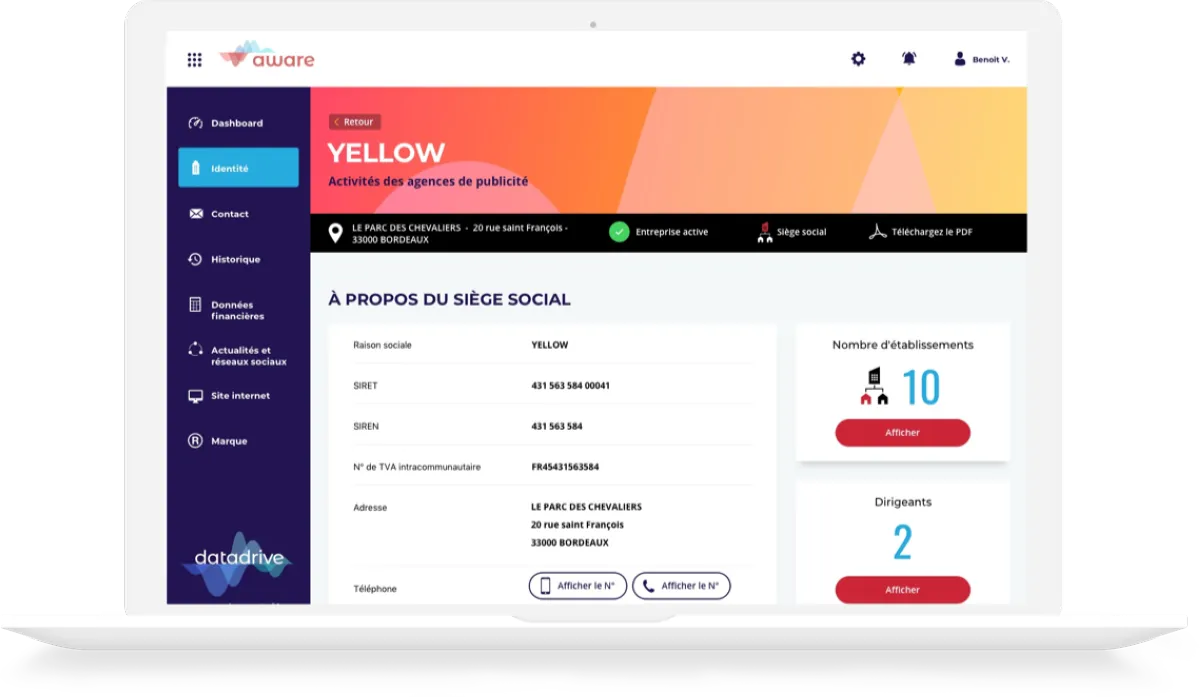Open the Site internet section
The width and height of the screenshot is (1200, 697).
tap(238, 396)
